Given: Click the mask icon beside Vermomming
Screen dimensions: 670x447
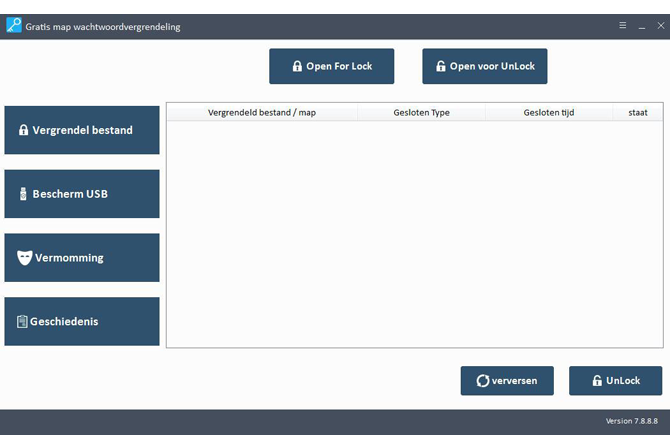Looking at the screenshot, I should point(25,258).
